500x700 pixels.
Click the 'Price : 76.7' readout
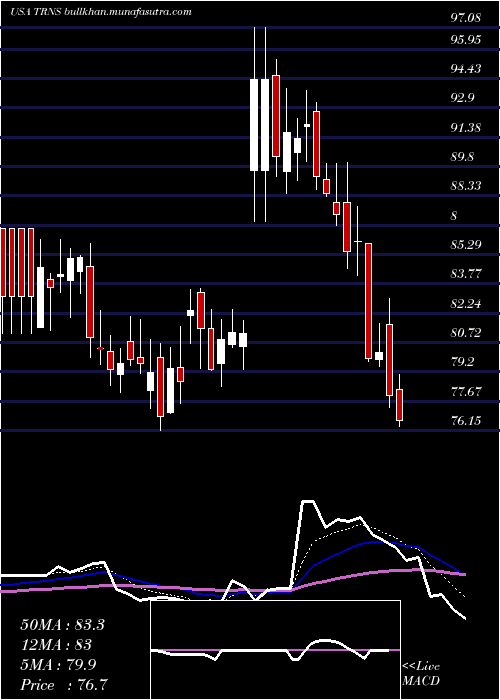[x=64, y=685]
